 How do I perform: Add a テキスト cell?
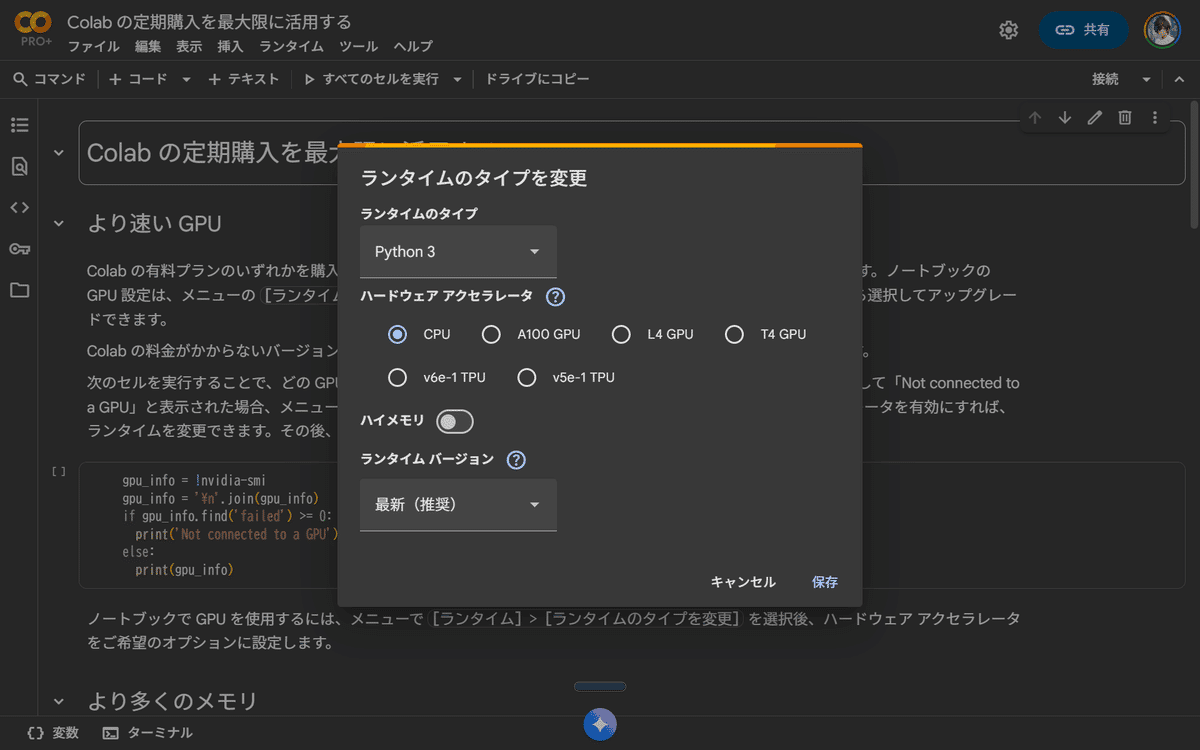click(244, 79)
